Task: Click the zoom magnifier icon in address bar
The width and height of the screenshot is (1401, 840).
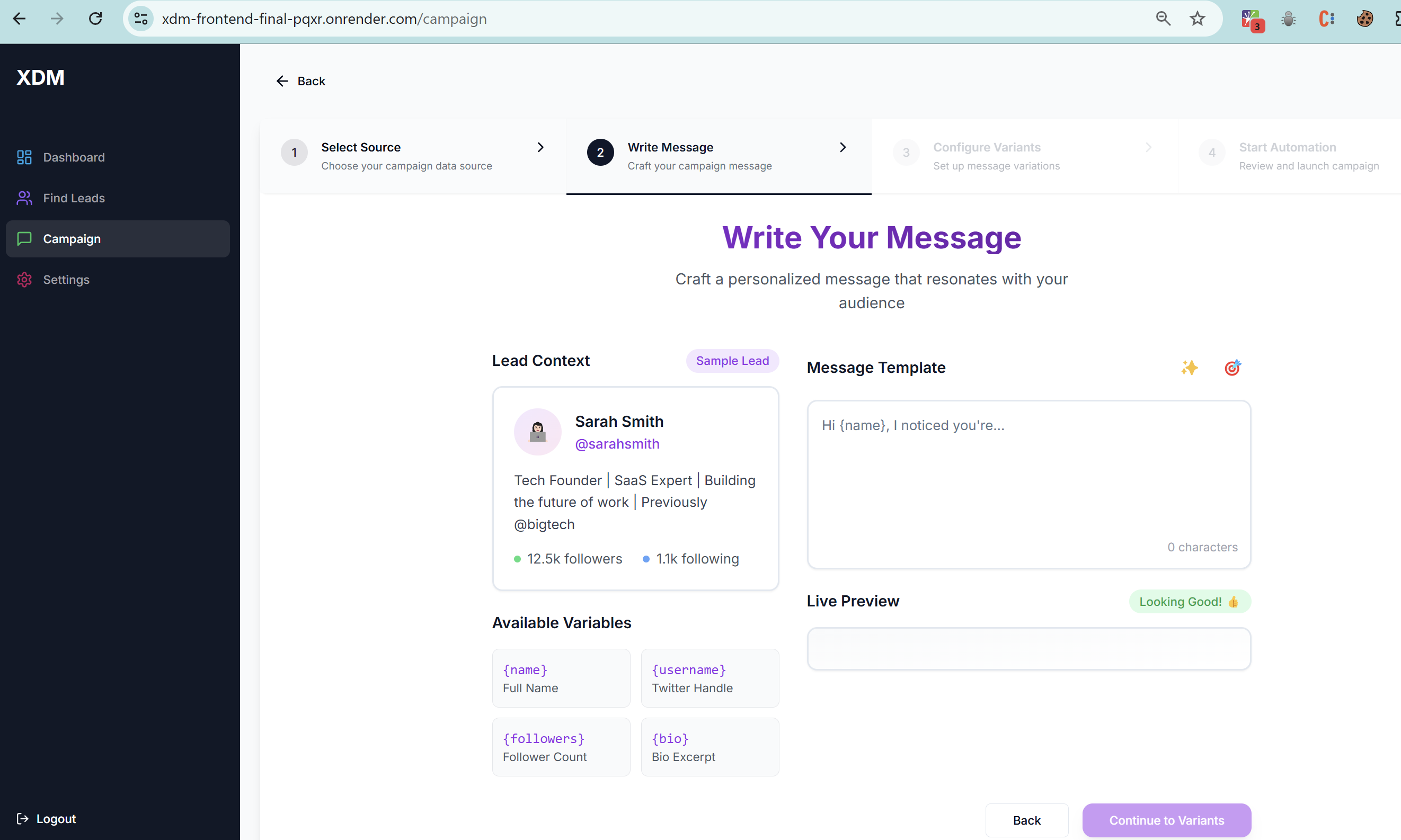Action: (x=1163, y=19)
